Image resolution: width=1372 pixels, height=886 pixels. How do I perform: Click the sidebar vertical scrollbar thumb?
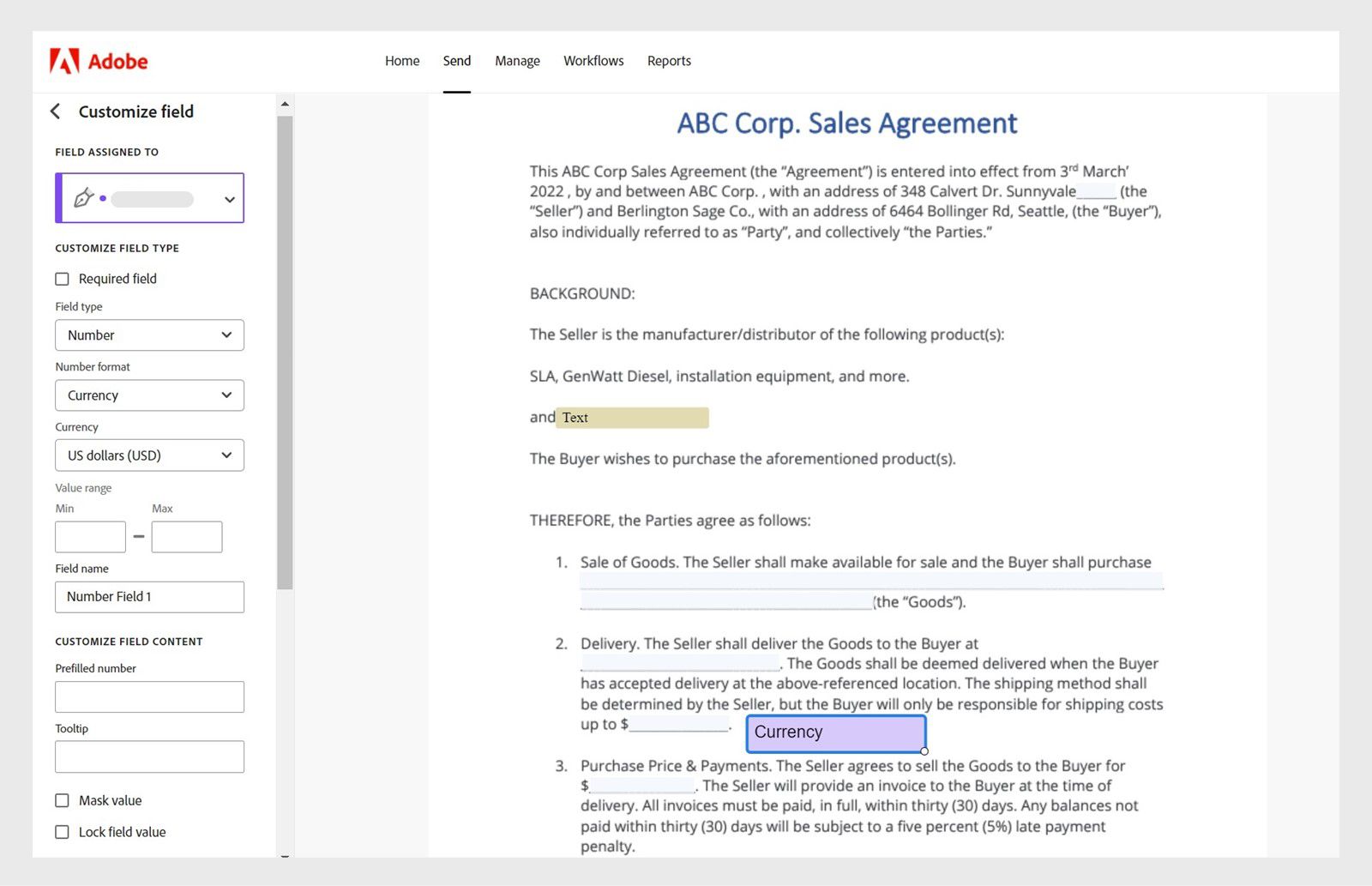[285, 352]
